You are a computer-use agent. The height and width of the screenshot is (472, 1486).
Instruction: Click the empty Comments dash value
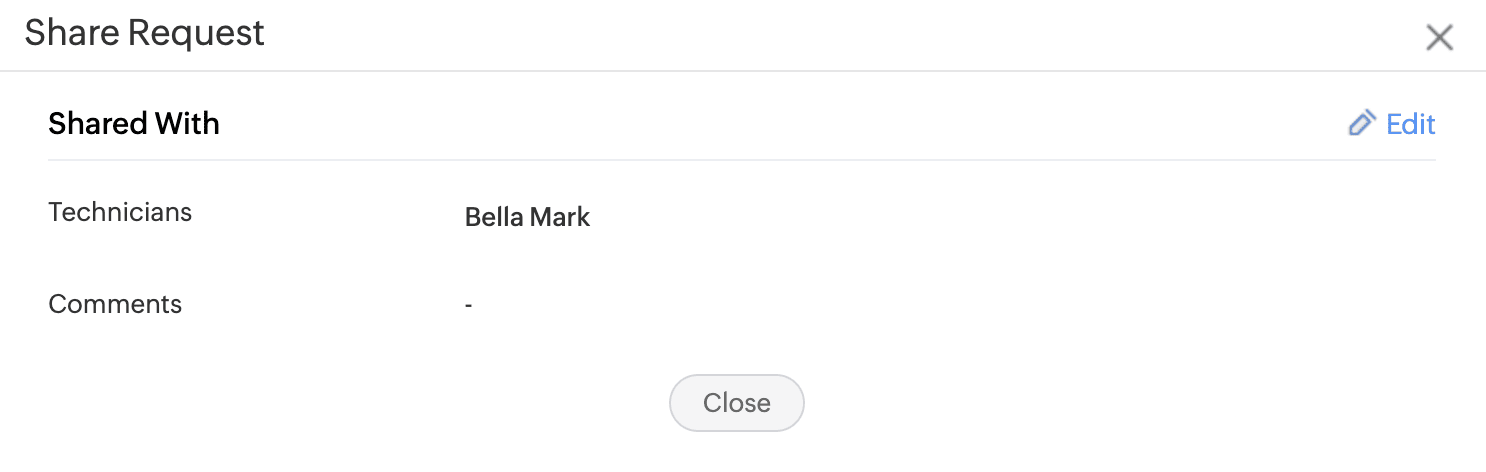coord(468,305)
